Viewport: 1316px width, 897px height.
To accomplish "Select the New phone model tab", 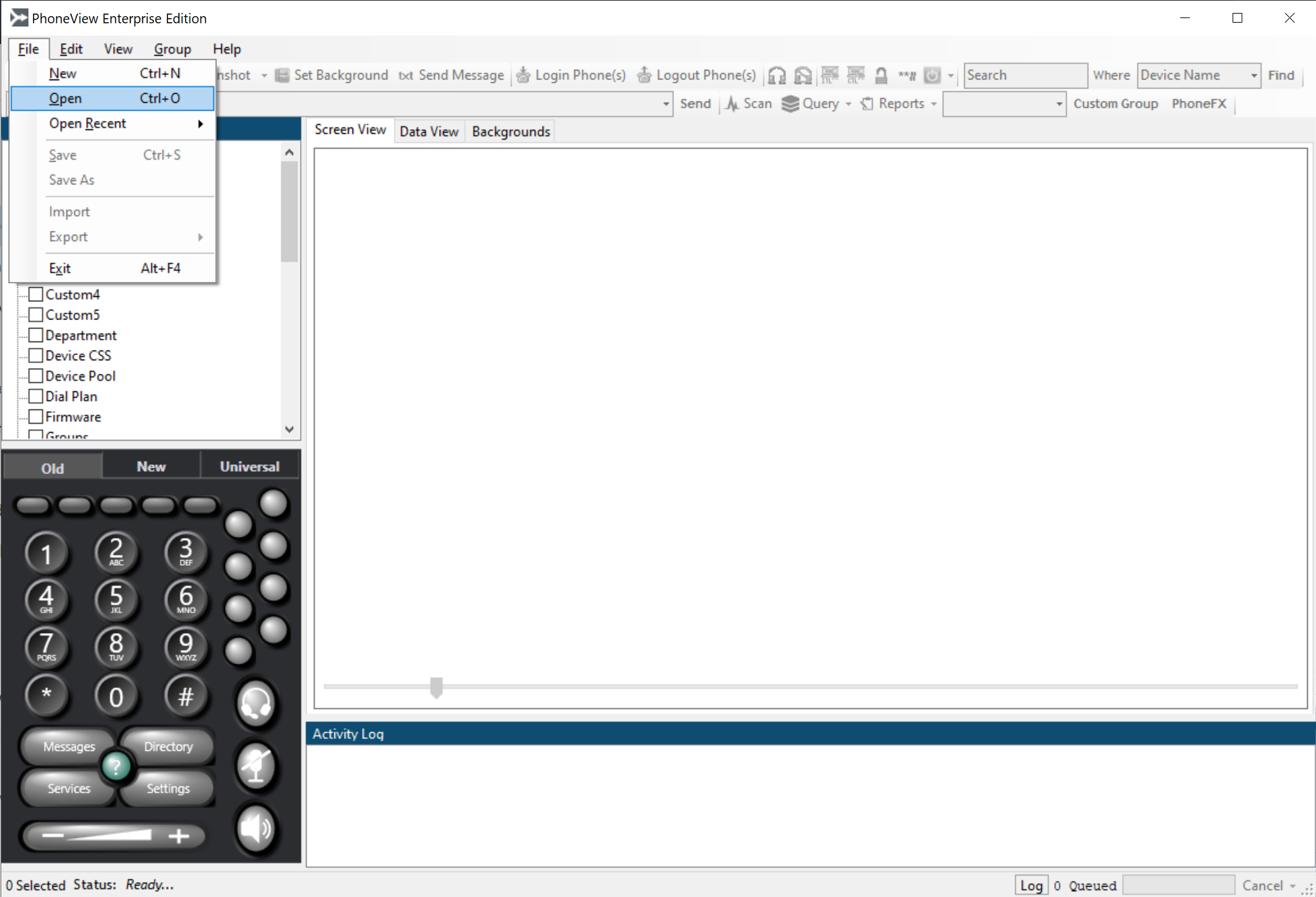I will click(x=151, y=467).
